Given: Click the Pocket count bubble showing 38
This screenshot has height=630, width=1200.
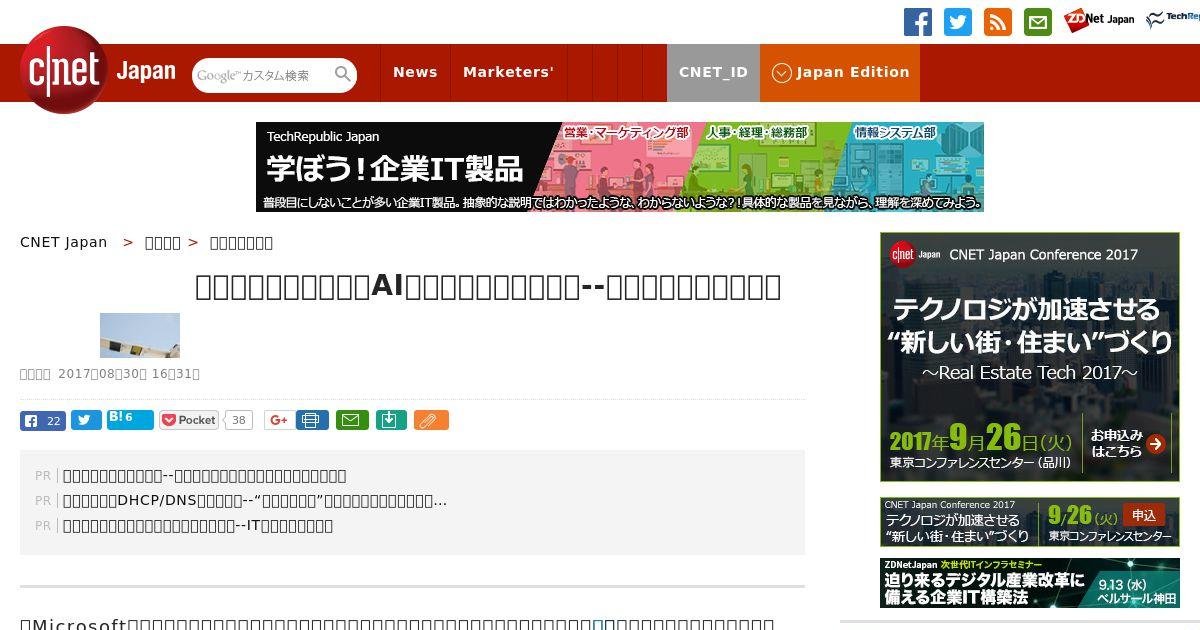Looking at the screenshot, I should point(238,420).
